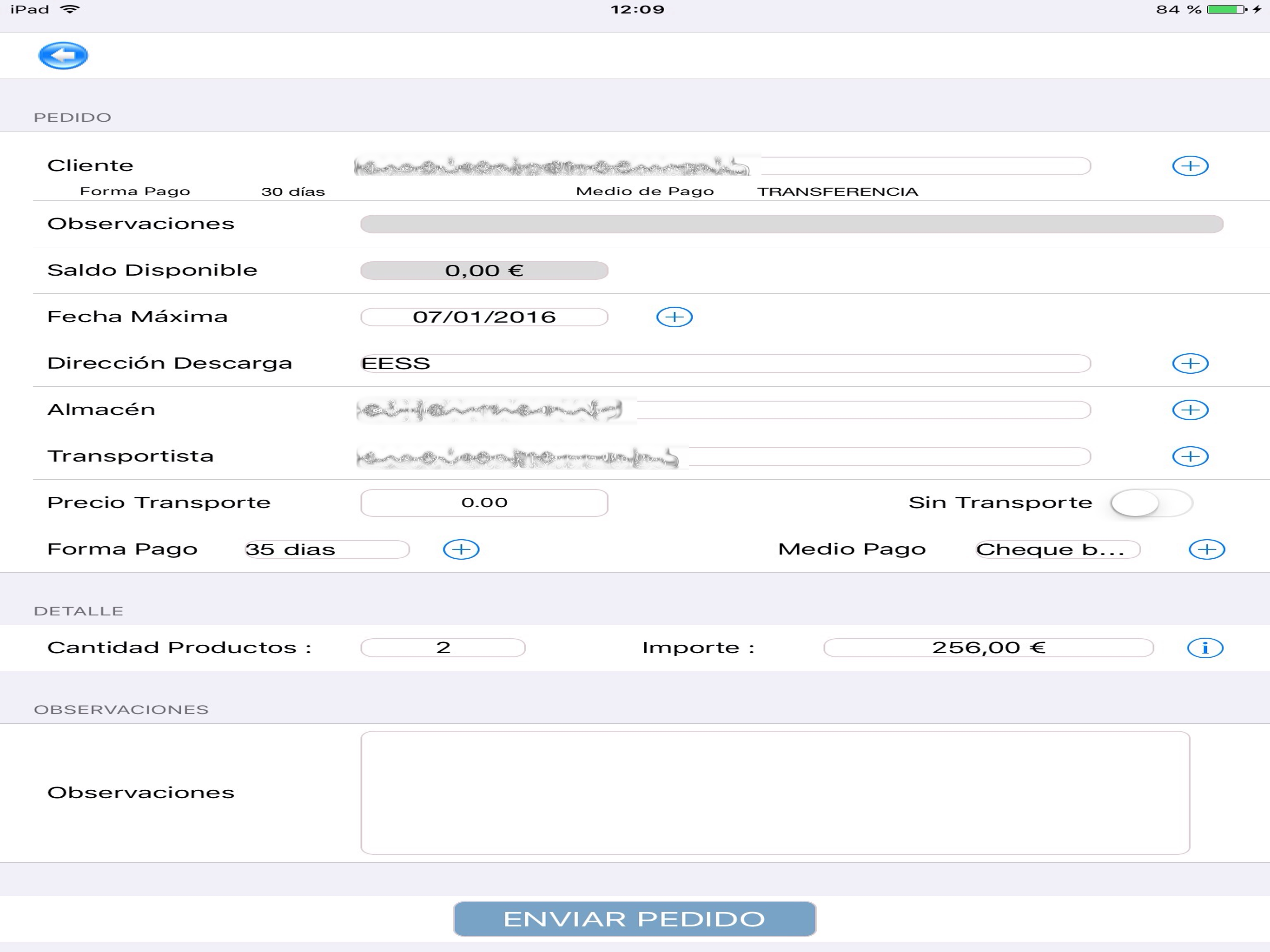Tap the 12:09 clock in status bar
Screen dimensions: 1270x952
coord(637,10)
